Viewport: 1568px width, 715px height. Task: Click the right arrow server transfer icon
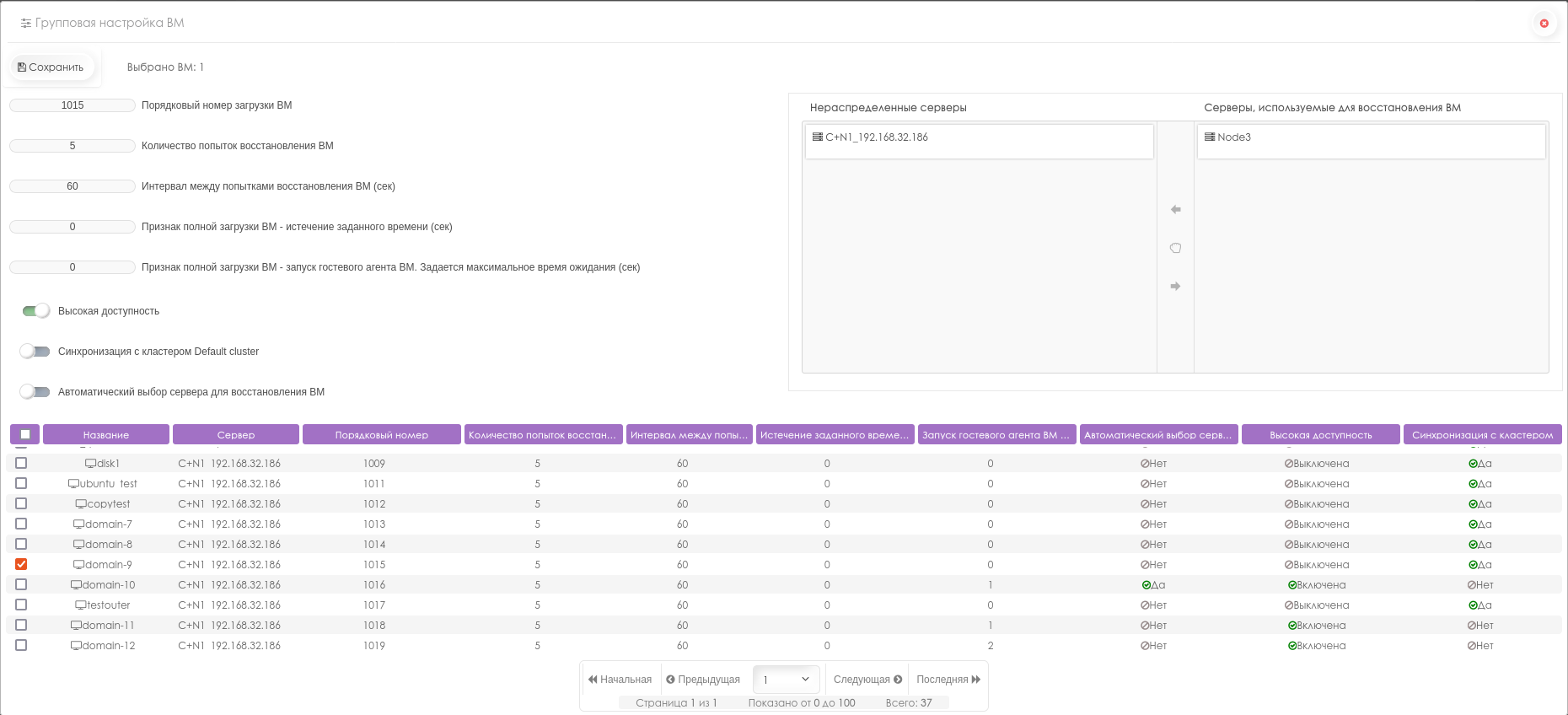[x=1175, y=287]
